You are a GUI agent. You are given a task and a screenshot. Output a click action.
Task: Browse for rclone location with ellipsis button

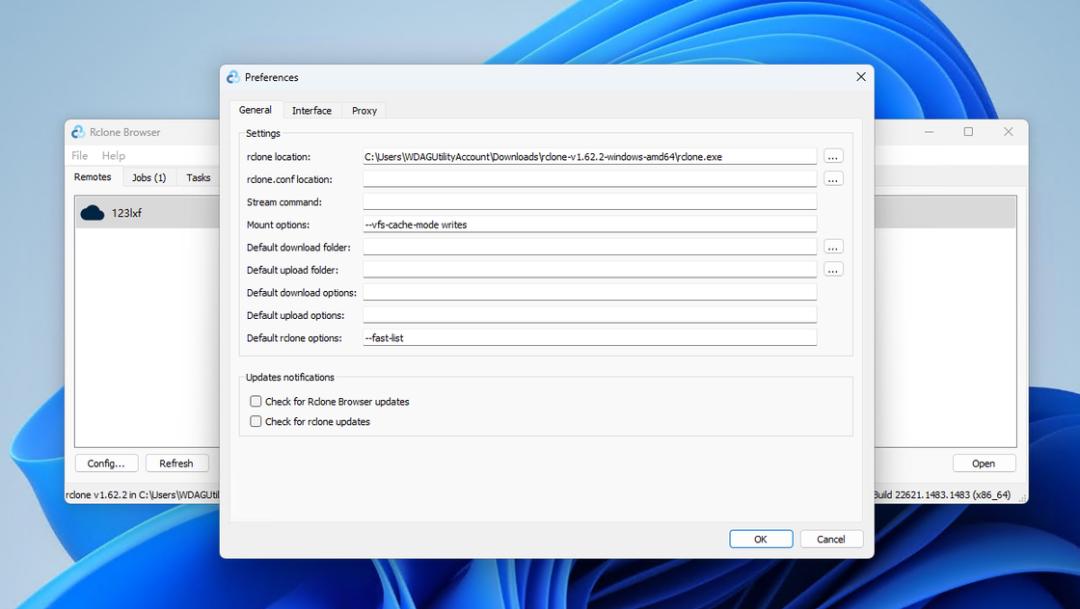click(833, 156)
